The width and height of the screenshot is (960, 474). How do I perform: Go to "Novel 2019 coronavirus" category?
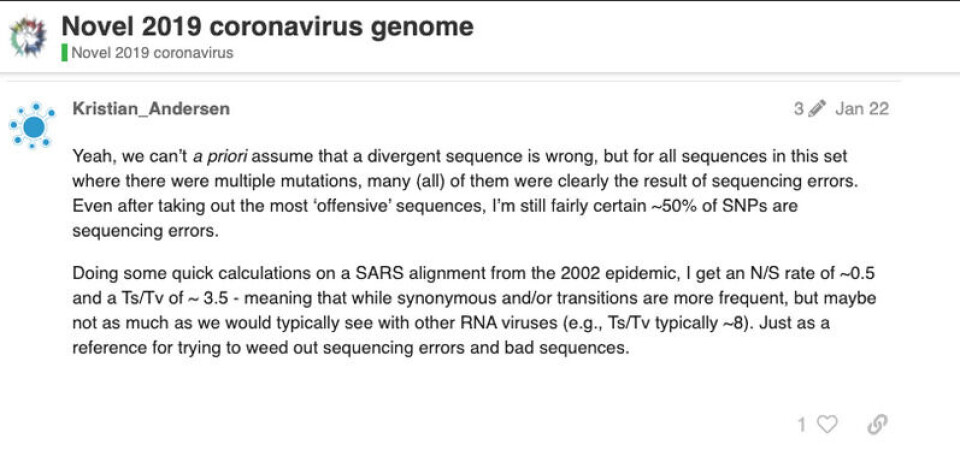tap(152, 52)
